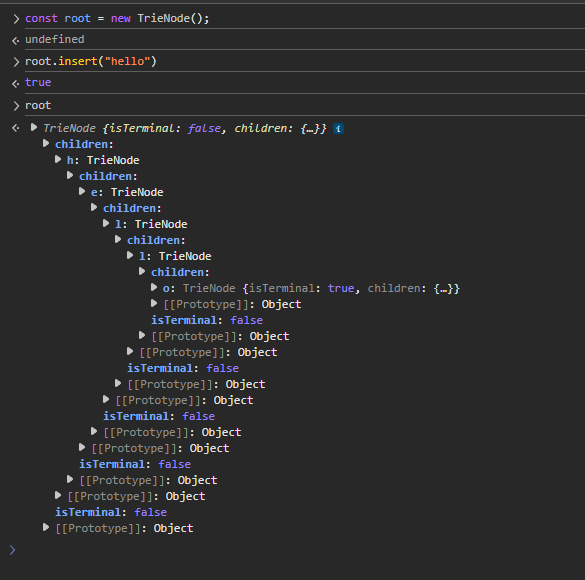Collapse the l: TrieNode that follows e's children

tap(106, 224)
